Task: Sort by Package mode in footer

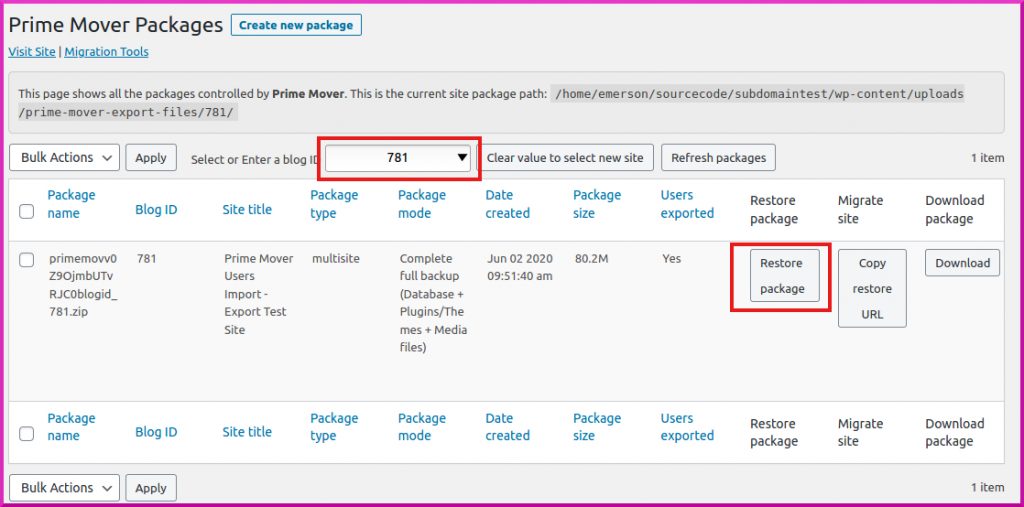Action: pyautogui.click(x=422, y=427)
